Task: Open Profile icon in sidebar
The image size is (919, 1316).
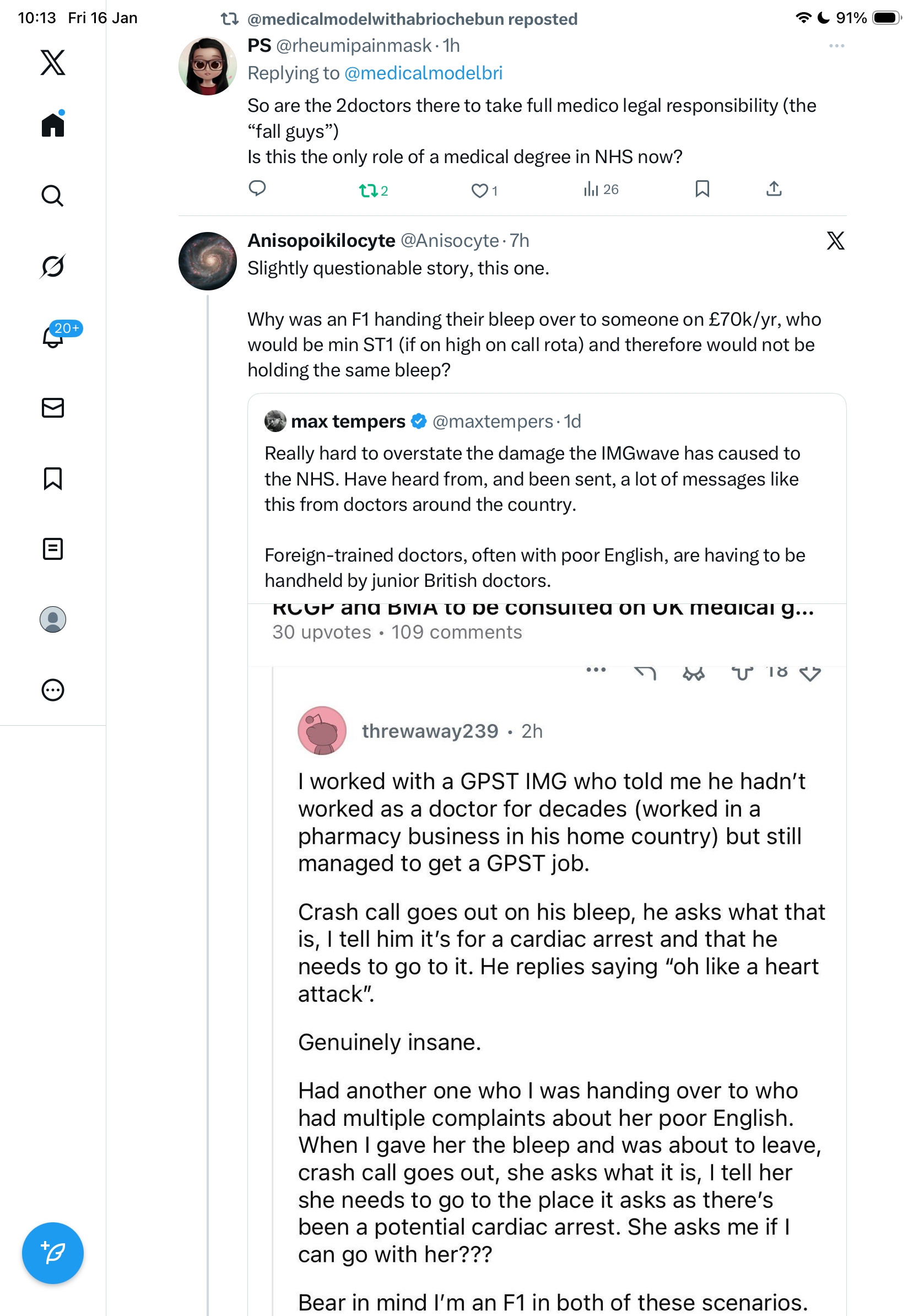Action: tap(53, 619)
